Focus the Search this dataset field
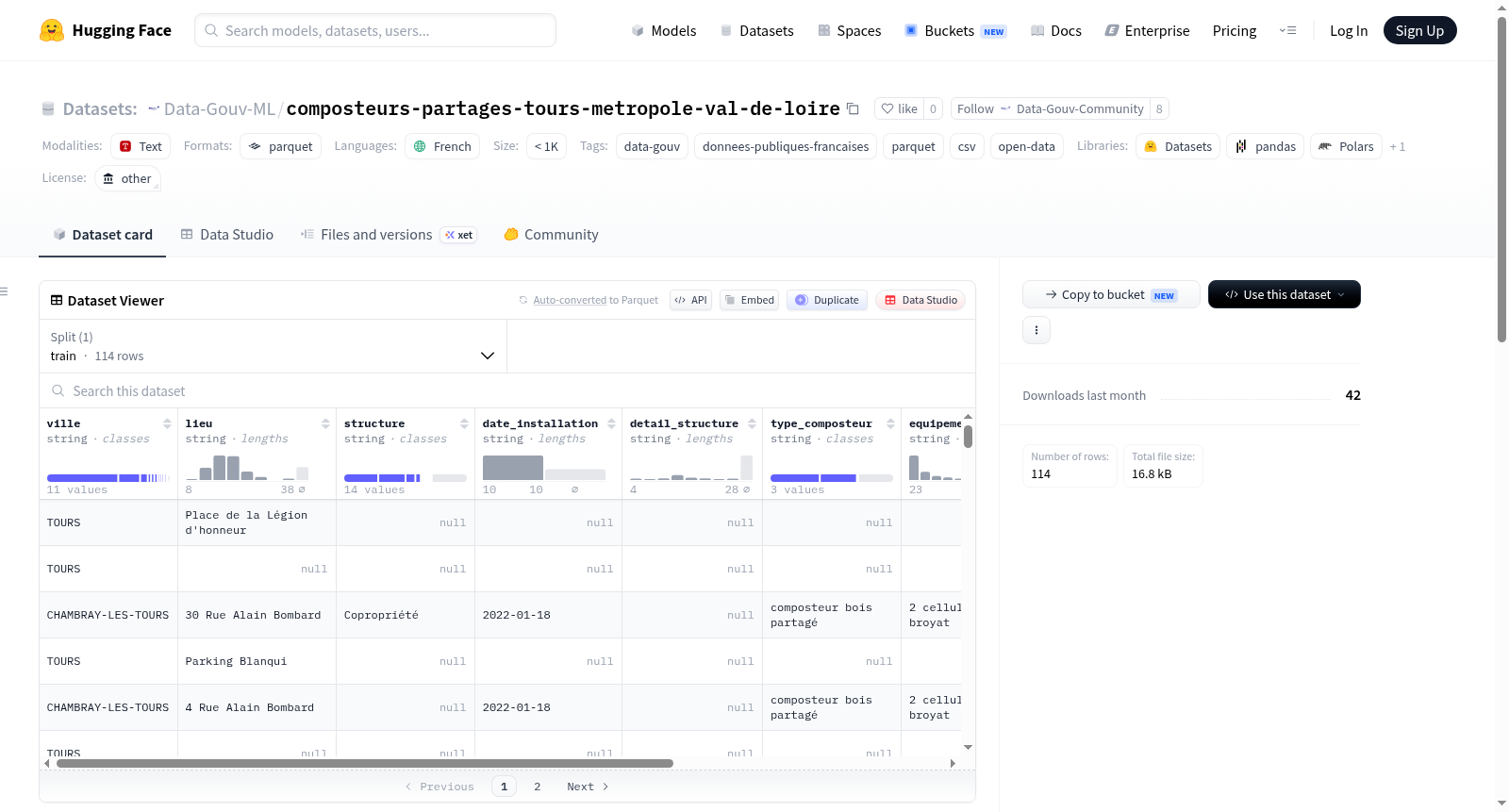The image size is (1509, 812). click(507, 390)
